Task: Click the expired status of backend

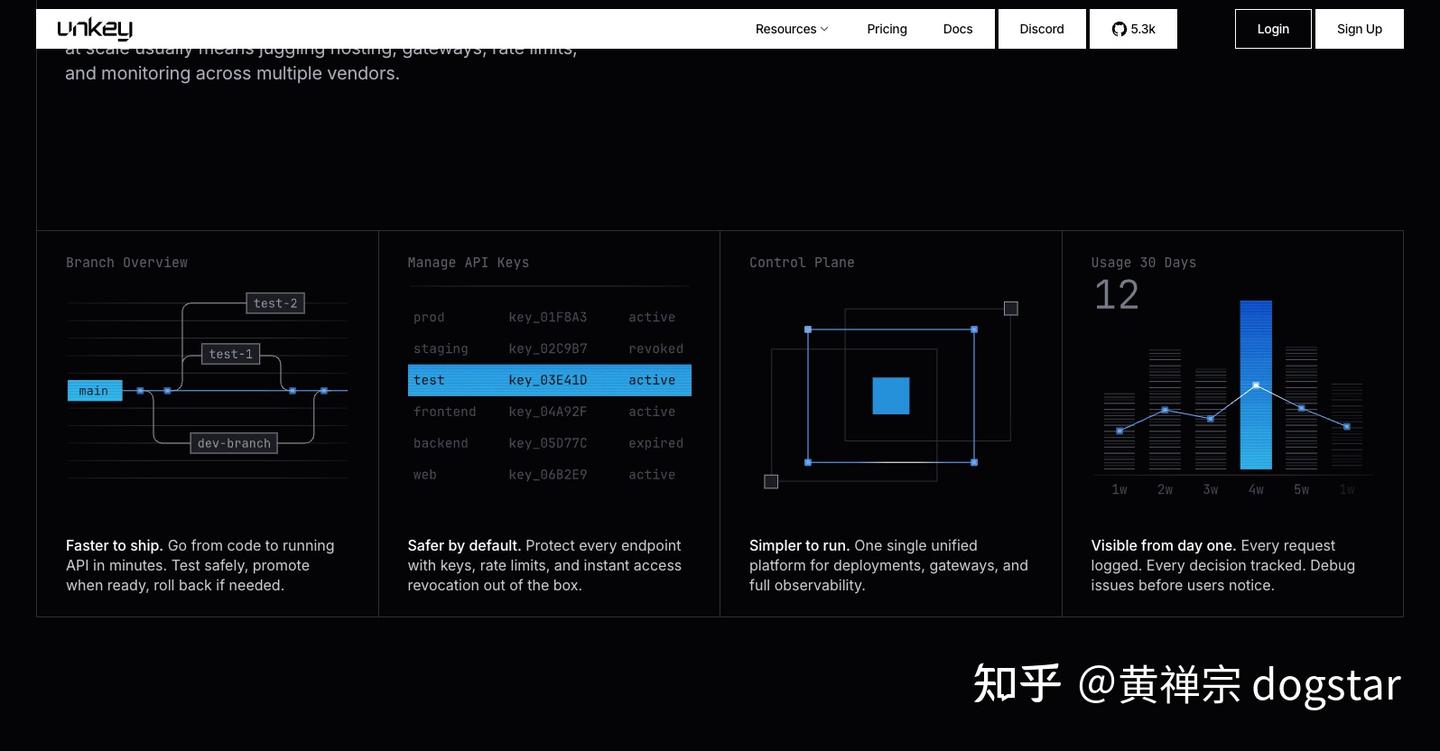Action: click(656, 443)
